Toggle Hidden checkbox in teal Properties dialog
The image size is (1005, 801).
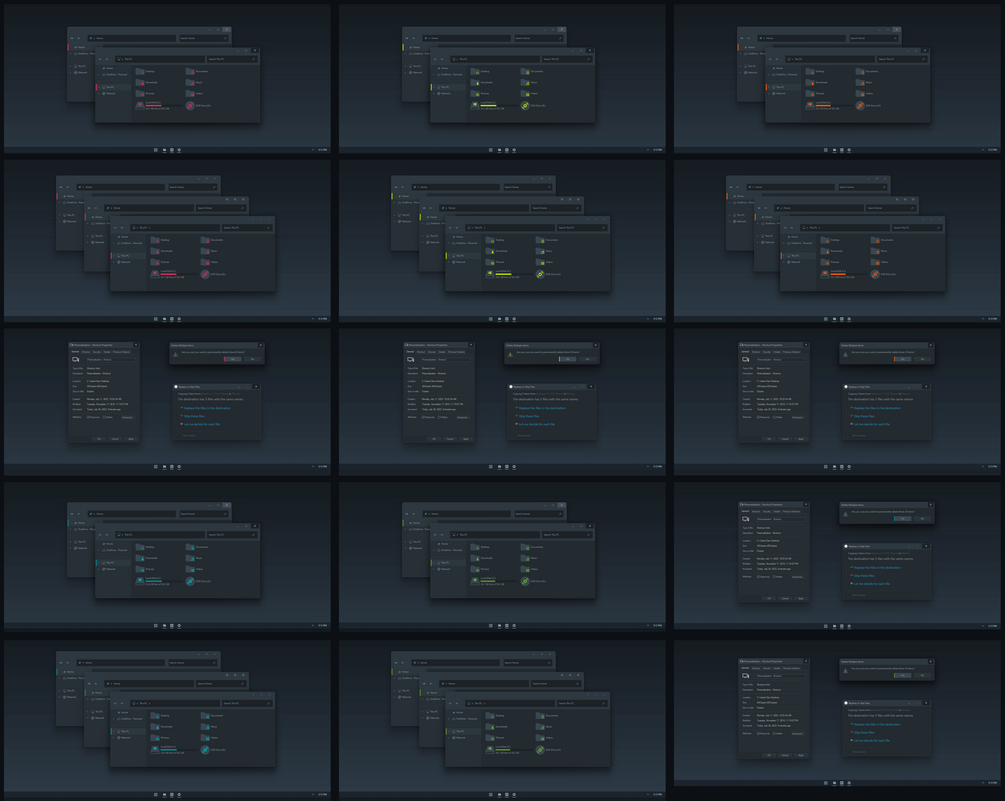tap(774, 577)
